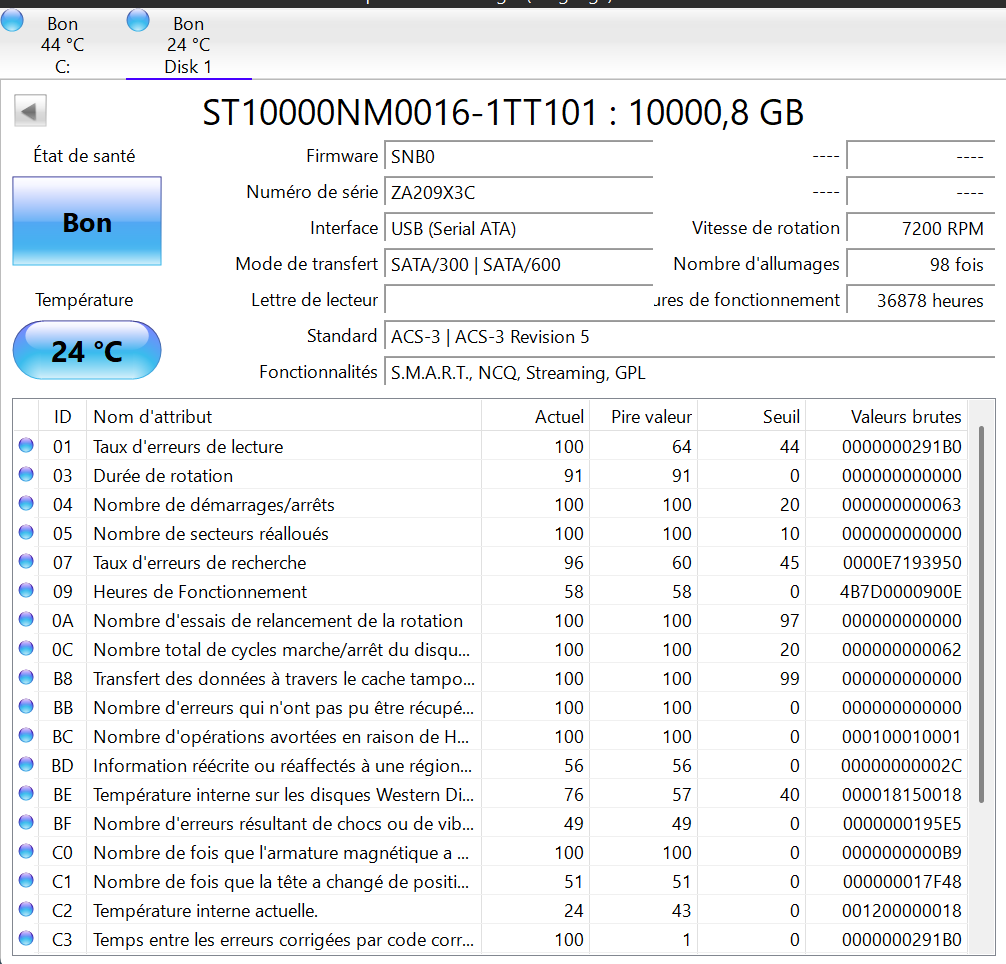Click the attribute list vertical scrollbar

click(x=981, y=614)
